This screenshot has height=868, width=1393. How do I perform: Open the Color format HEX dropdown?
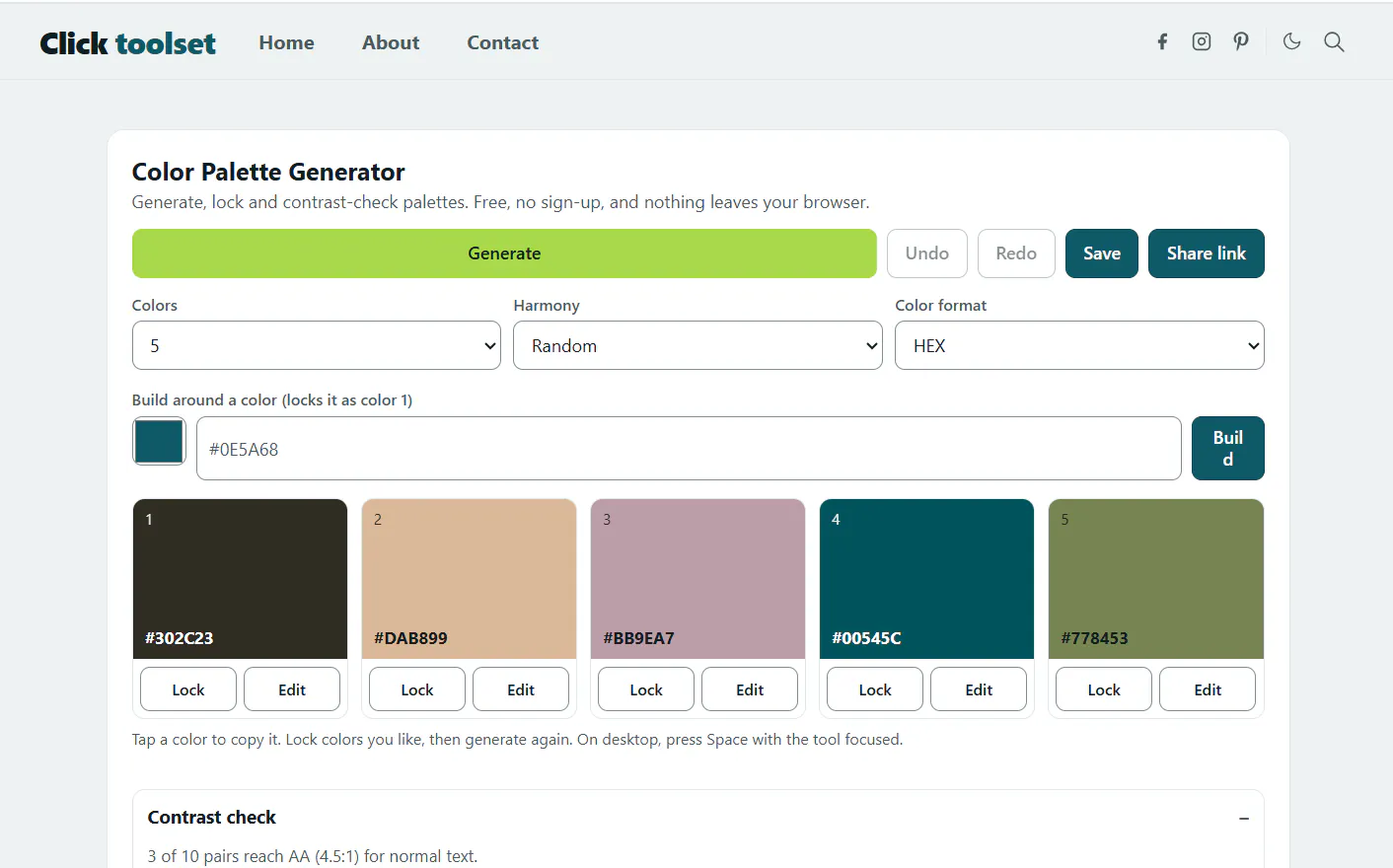click(x=1079, y=345)
